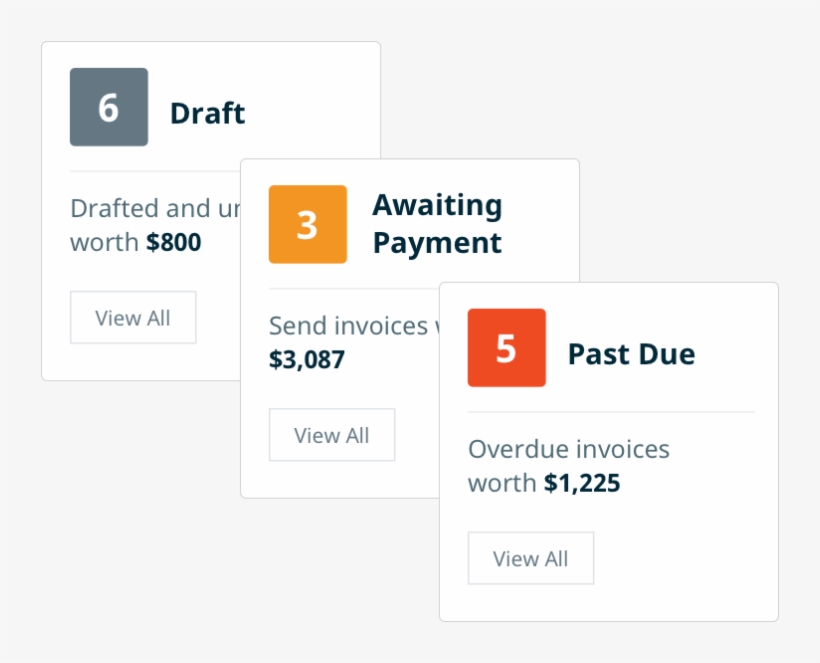The image size is (820, 663).
Task: Select the Awaiting Payment status indicator square
Action: [x=307, y=224]
